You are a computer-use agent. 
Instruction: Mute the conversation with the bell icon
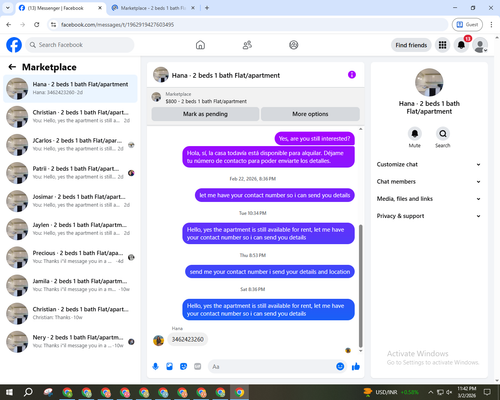pos(415,134)
